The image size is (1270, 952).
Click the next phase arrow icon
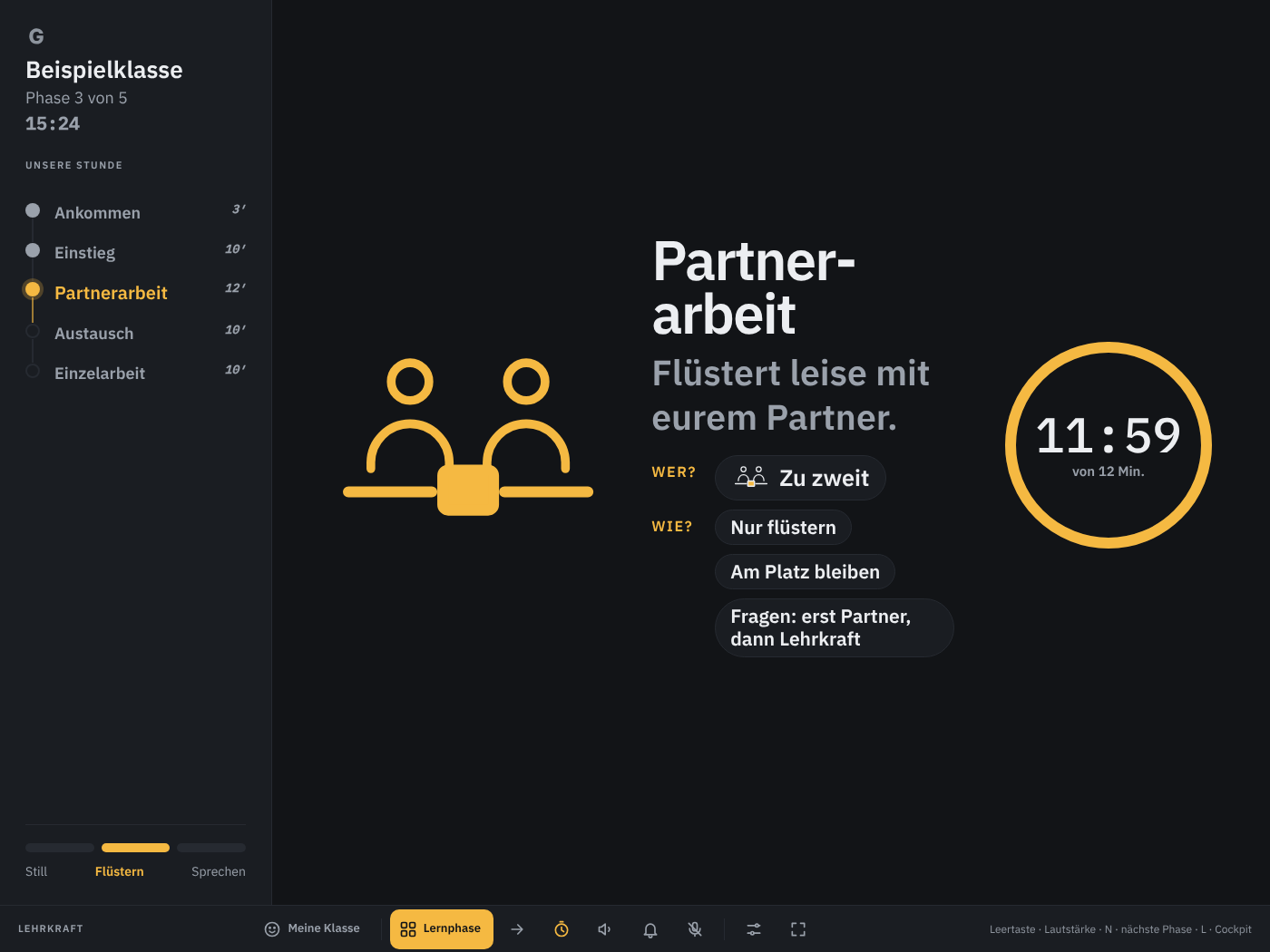[x=517, y=929]
